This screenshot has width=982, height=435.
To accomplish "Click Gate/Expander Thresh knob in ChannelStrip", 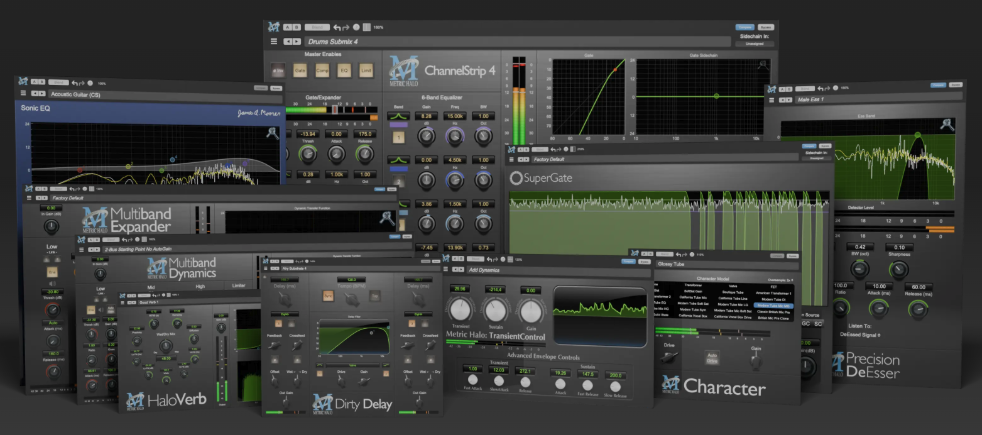I will pos(307,153).
